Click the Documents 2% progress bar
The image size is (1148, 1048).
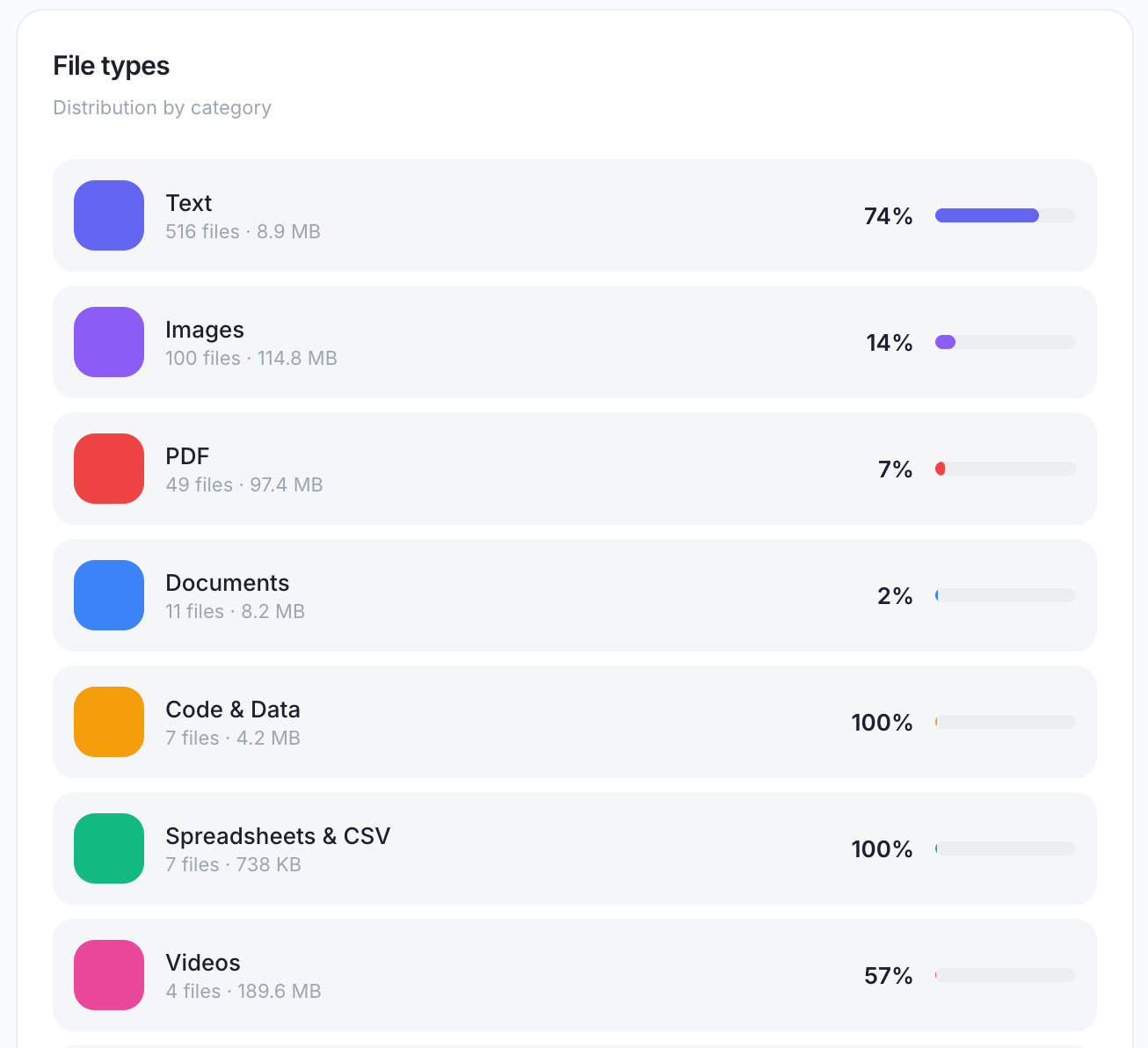(1006, 595)
